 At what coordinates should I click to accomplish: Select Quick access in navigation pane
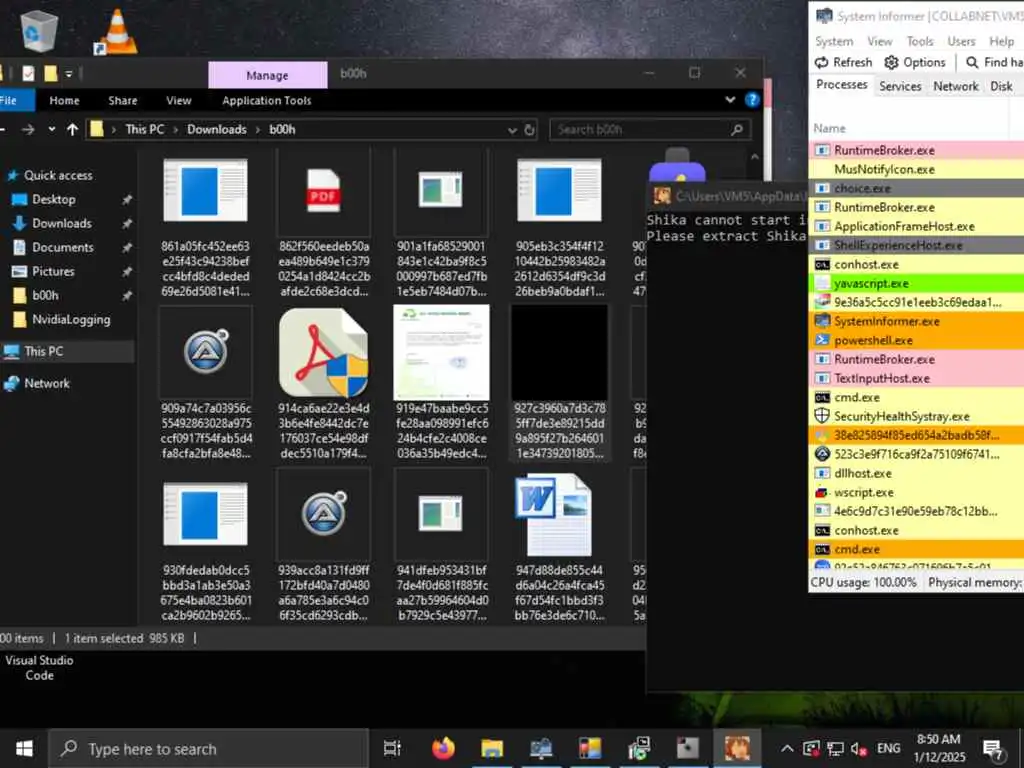[58, 175]
